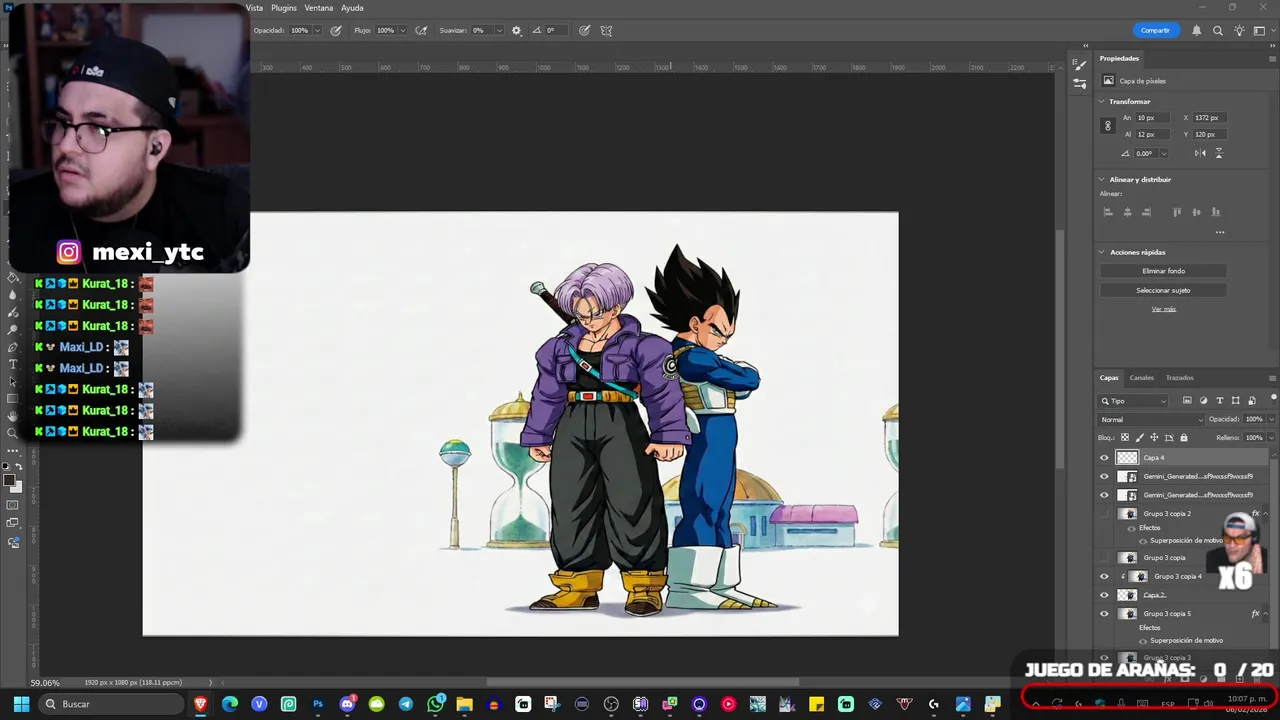Hide the Grupo 3 copia 5 layer
1280x720 pixels.
(1104, 614)
